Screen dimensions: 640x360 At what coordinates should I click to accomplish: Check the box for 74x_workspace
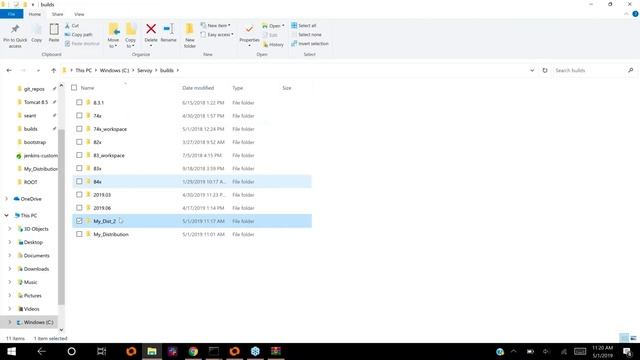pos(79,129)
